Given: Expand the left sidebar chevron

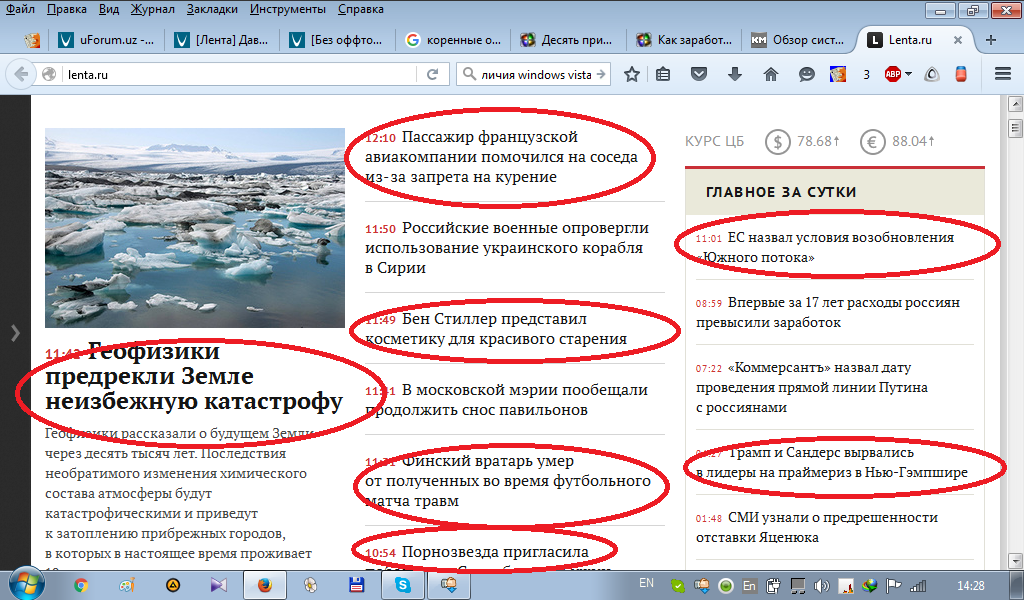Looking at the screenshot, I should tap(15, 333).
